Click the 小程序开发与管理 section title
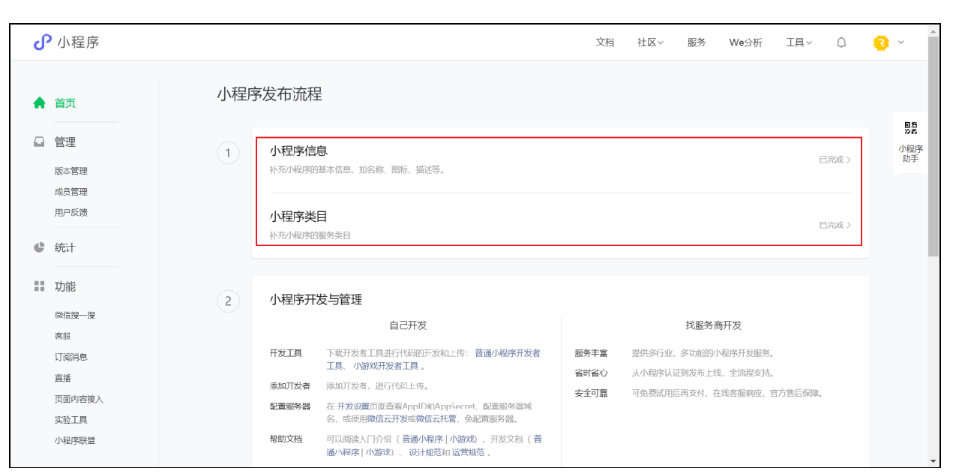Screen dimensions: 970x472 (x=315, y=300)
